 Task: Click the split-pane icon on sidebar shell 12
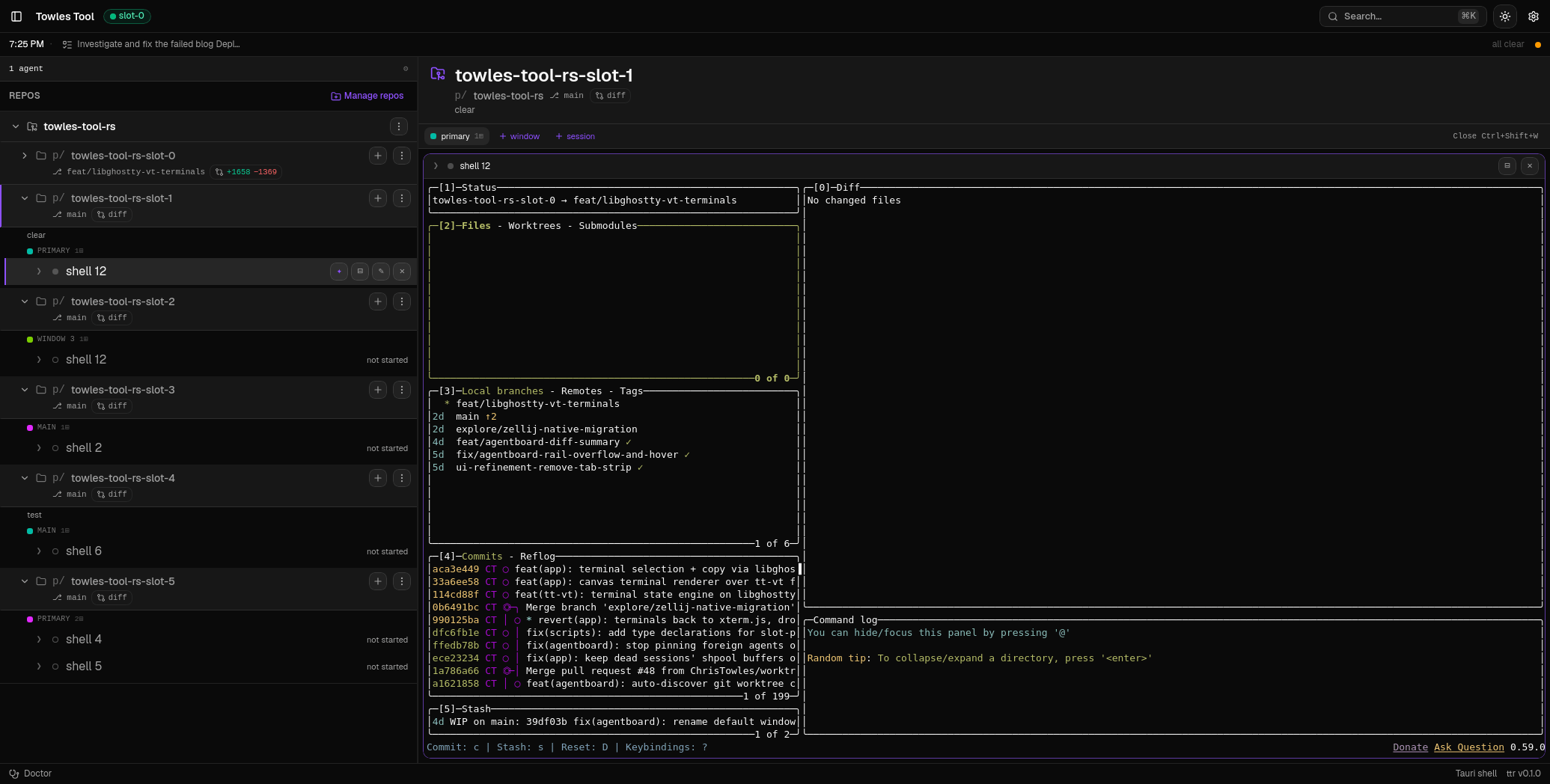click(x=360, y=272)
